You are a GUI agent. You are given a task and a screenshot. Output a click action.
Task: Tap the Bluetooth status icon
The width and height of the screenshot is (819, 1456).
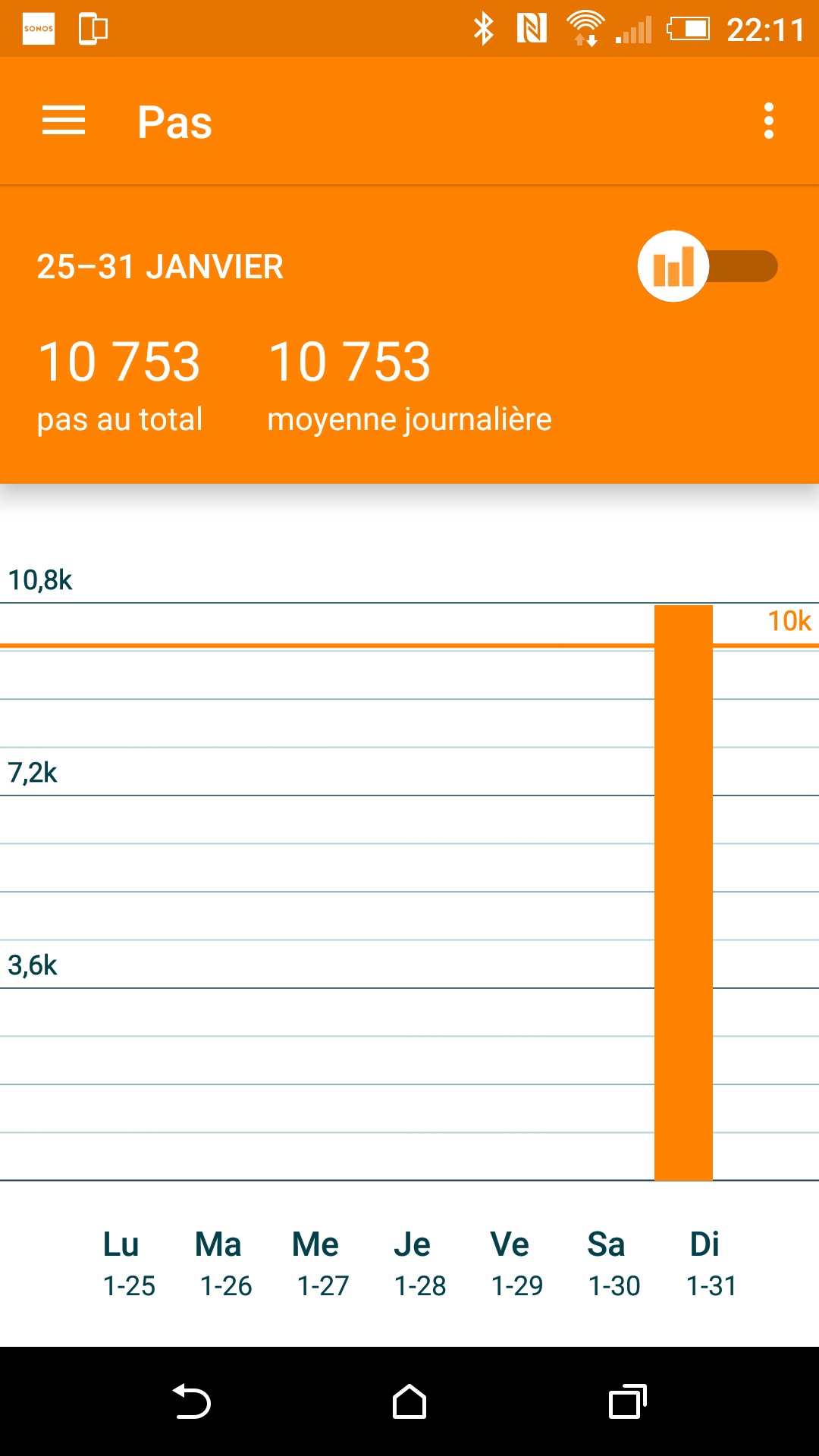[x=483, y=29]
